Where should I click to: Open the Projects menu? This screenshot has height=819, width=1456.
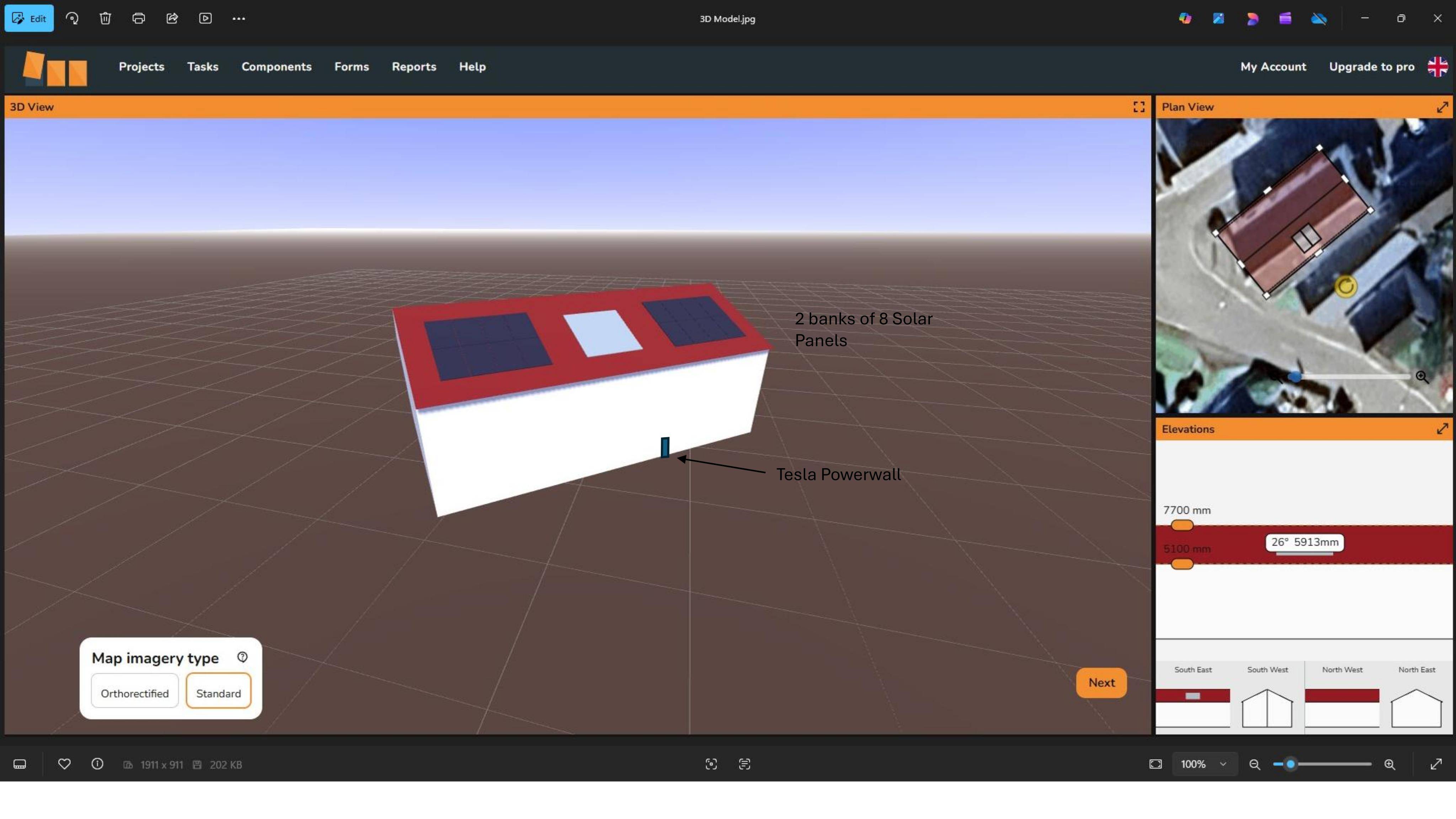coord(141,67)
